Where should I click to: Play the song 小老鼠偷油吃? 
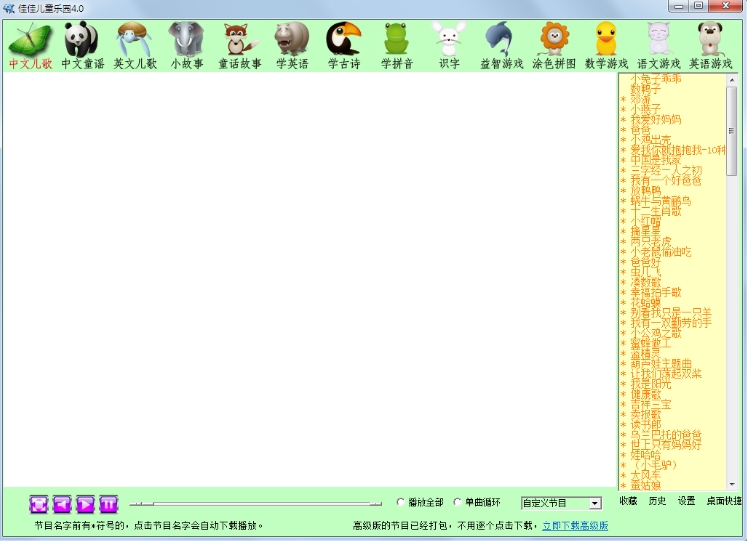[661, 252]
